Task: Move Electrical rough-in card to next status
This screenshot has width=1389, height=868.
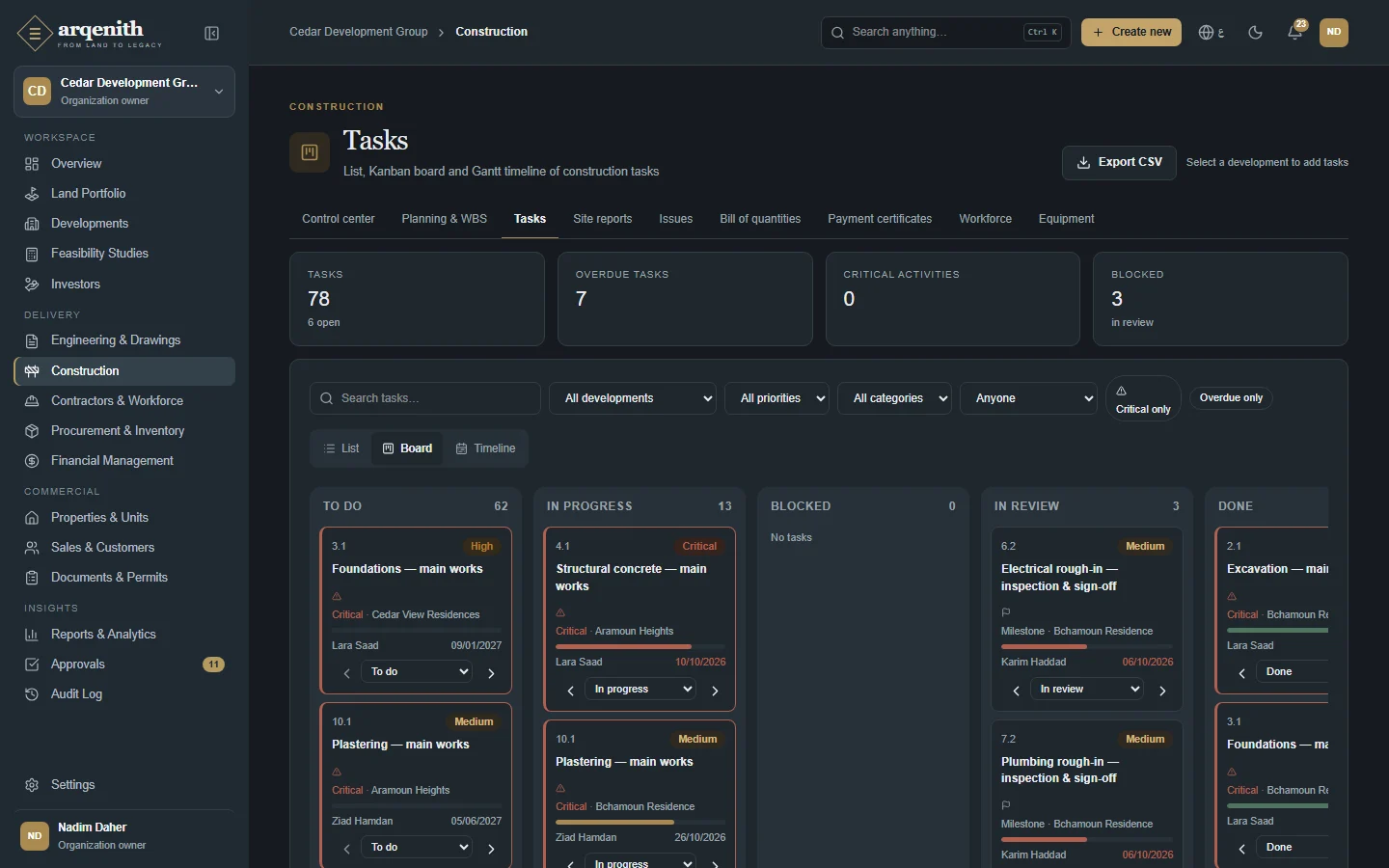Action: [1162, 691]
